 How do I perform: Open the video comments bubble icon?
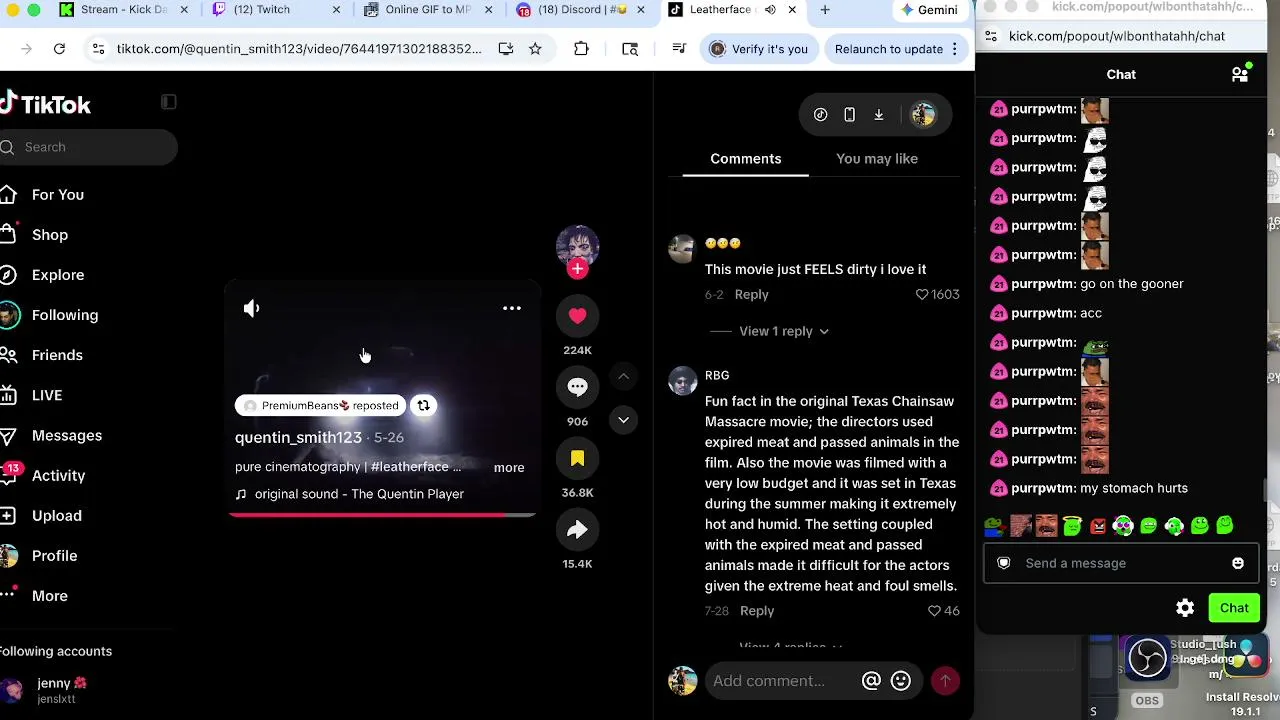577,387
